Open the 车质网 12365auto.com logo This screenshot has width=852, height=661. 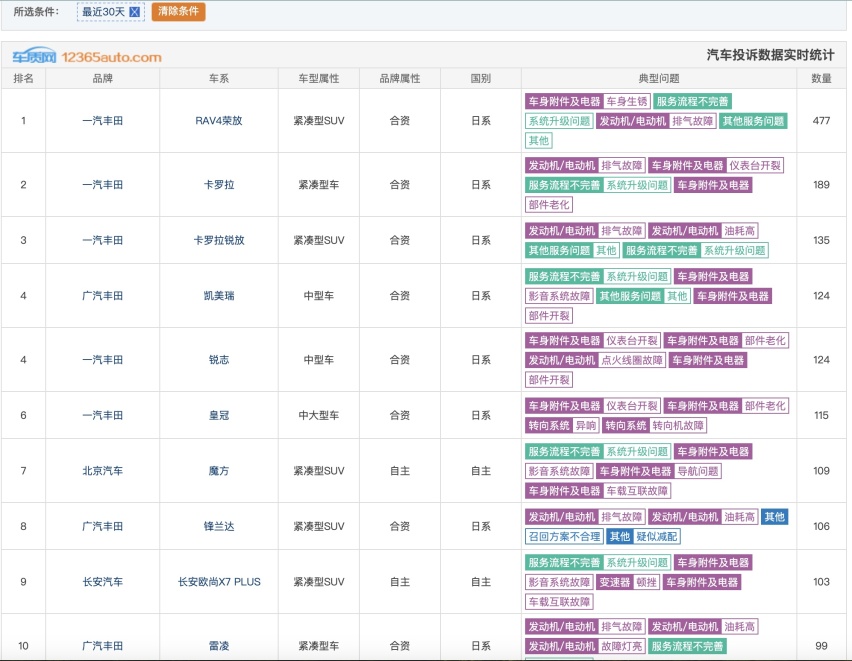click(x=87, y=56)
